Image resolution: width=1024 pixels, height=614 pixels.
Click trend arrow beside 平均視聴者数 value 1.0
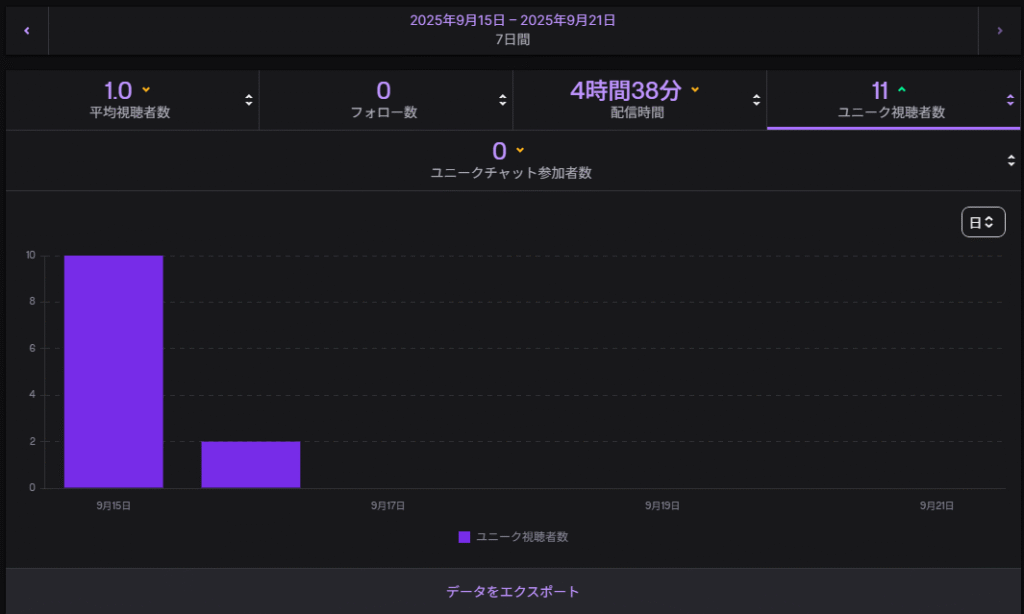pos(146,90)
